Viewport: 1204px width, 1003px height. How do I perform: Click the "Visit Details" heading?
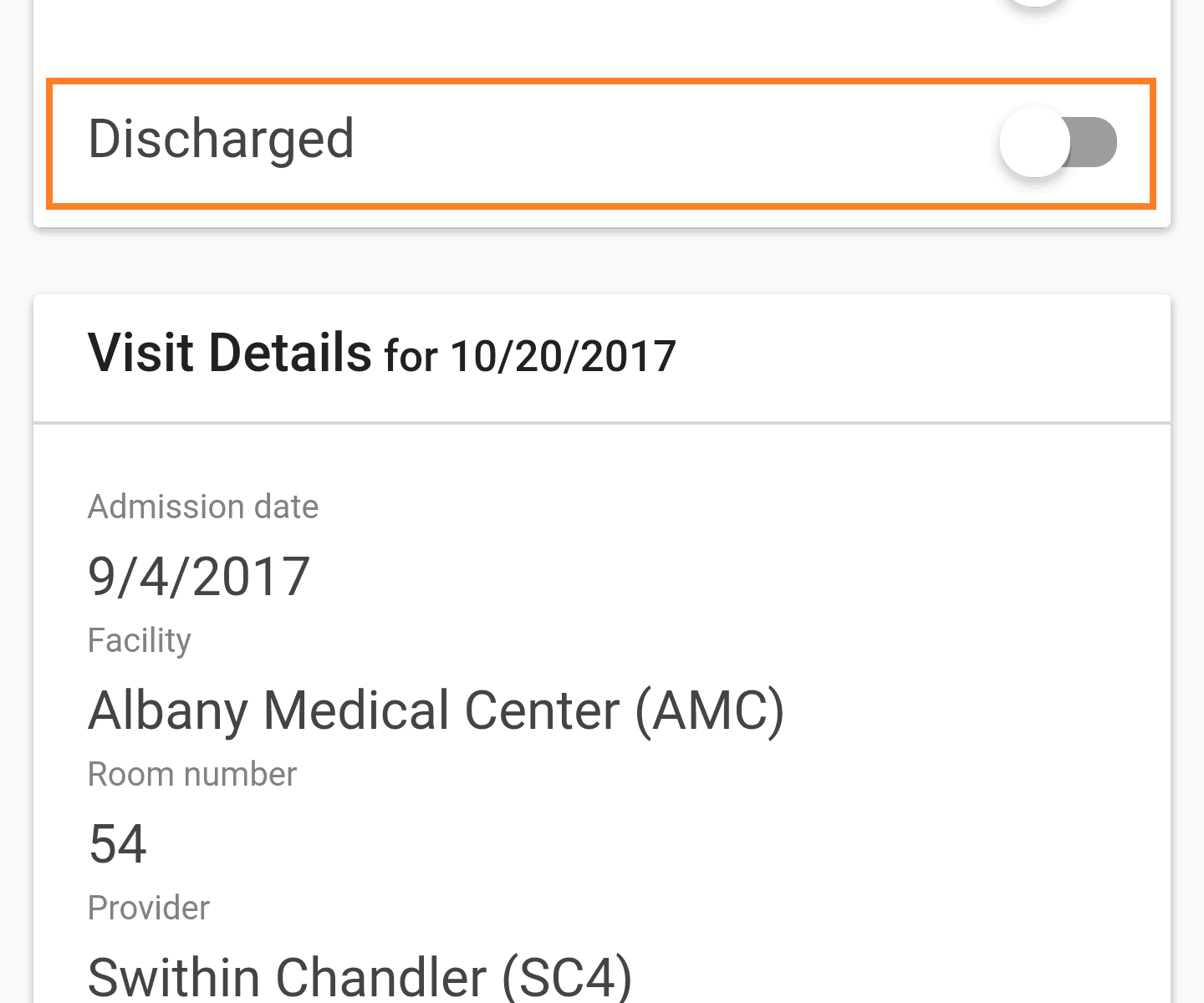(x=229, y=353)
